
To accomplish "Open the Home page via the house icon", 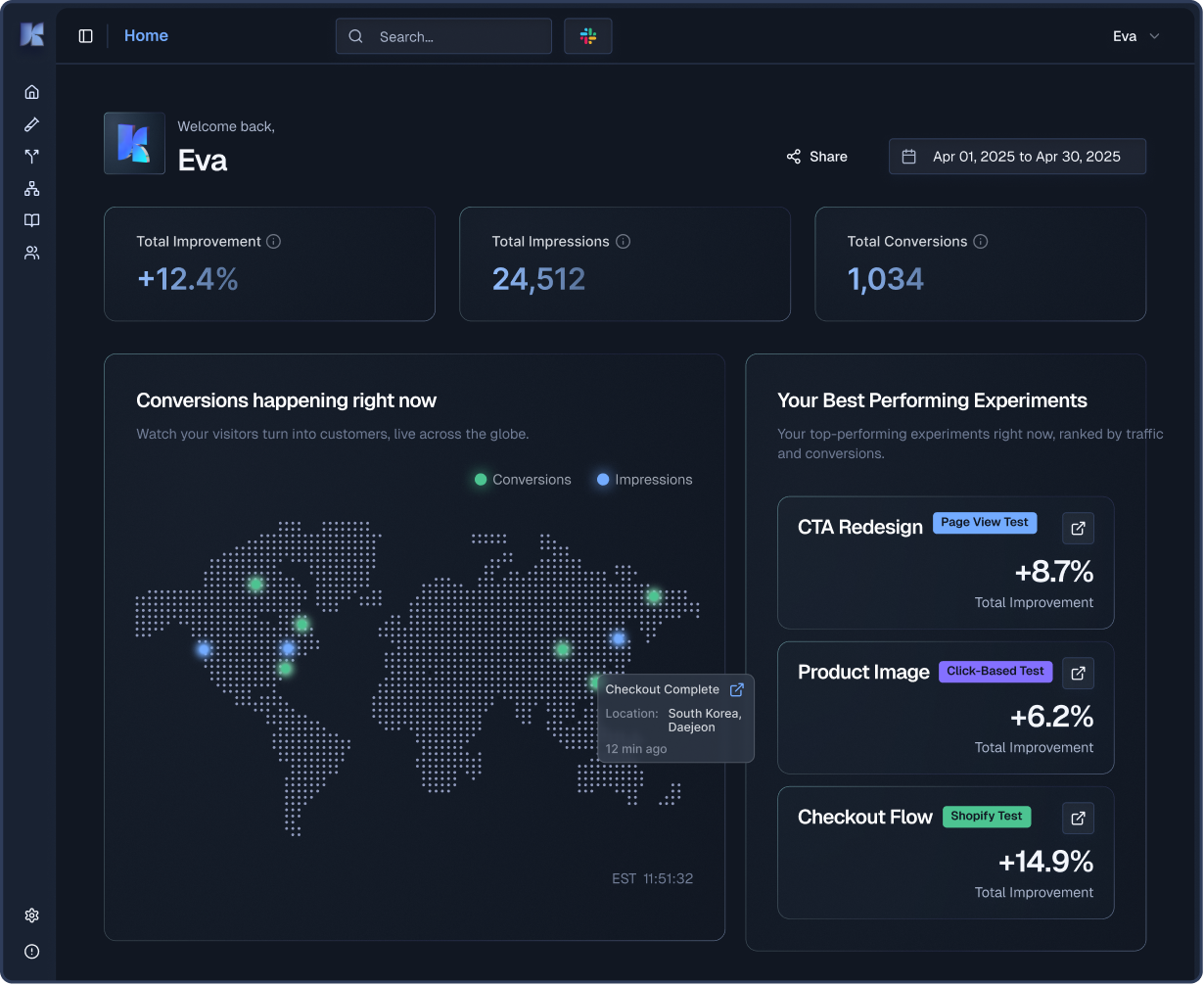I will tap(31, 91).
